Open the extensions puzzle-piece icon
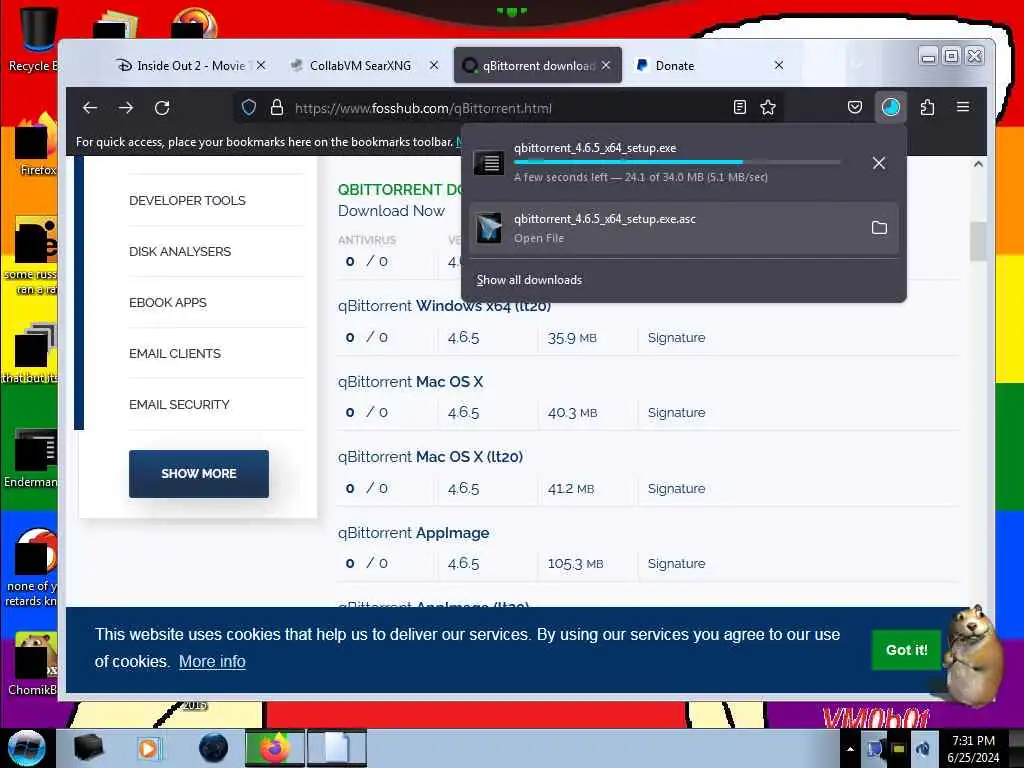 [927, 107]
